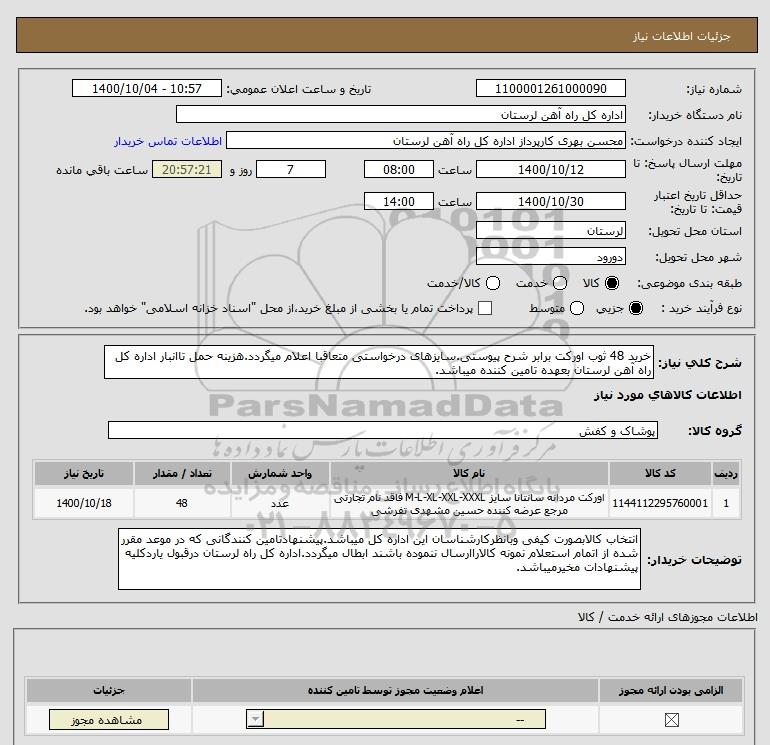Click the اعلام وضعیت مجوز column header
This screenshot has height=745, width=770.
pyautogui.click(x=395, y=690)
